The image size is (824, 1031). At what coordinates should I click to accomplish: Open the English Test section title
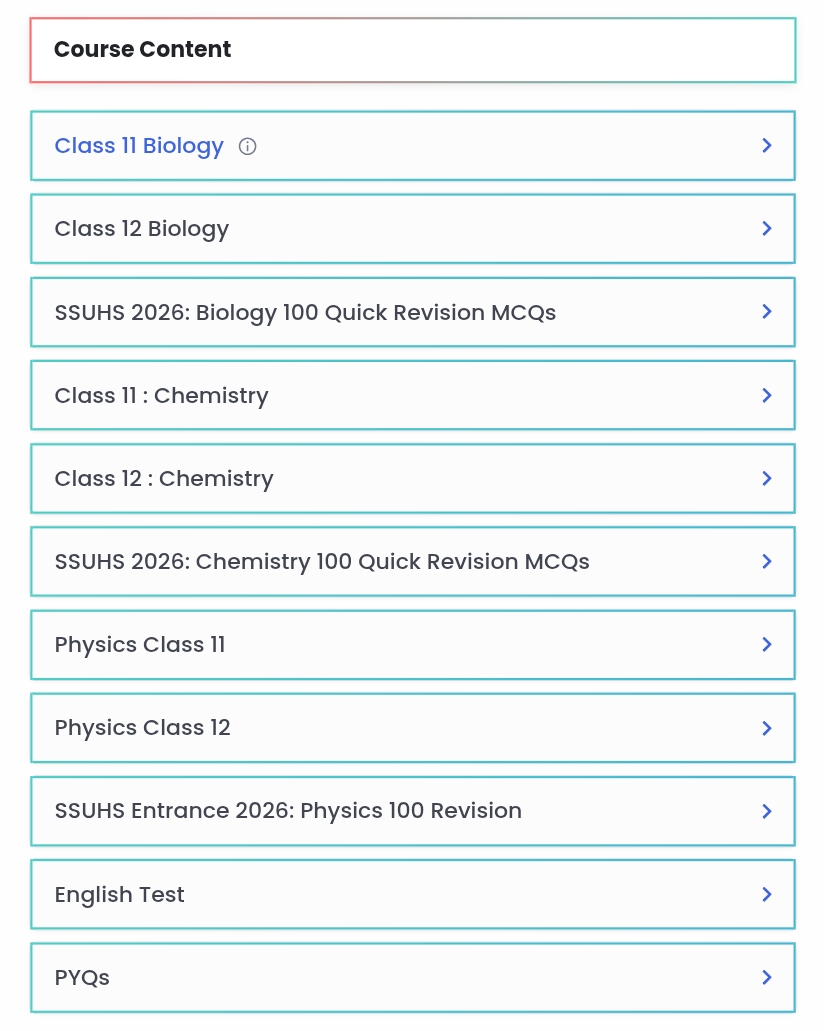click(x=120, y=894)
